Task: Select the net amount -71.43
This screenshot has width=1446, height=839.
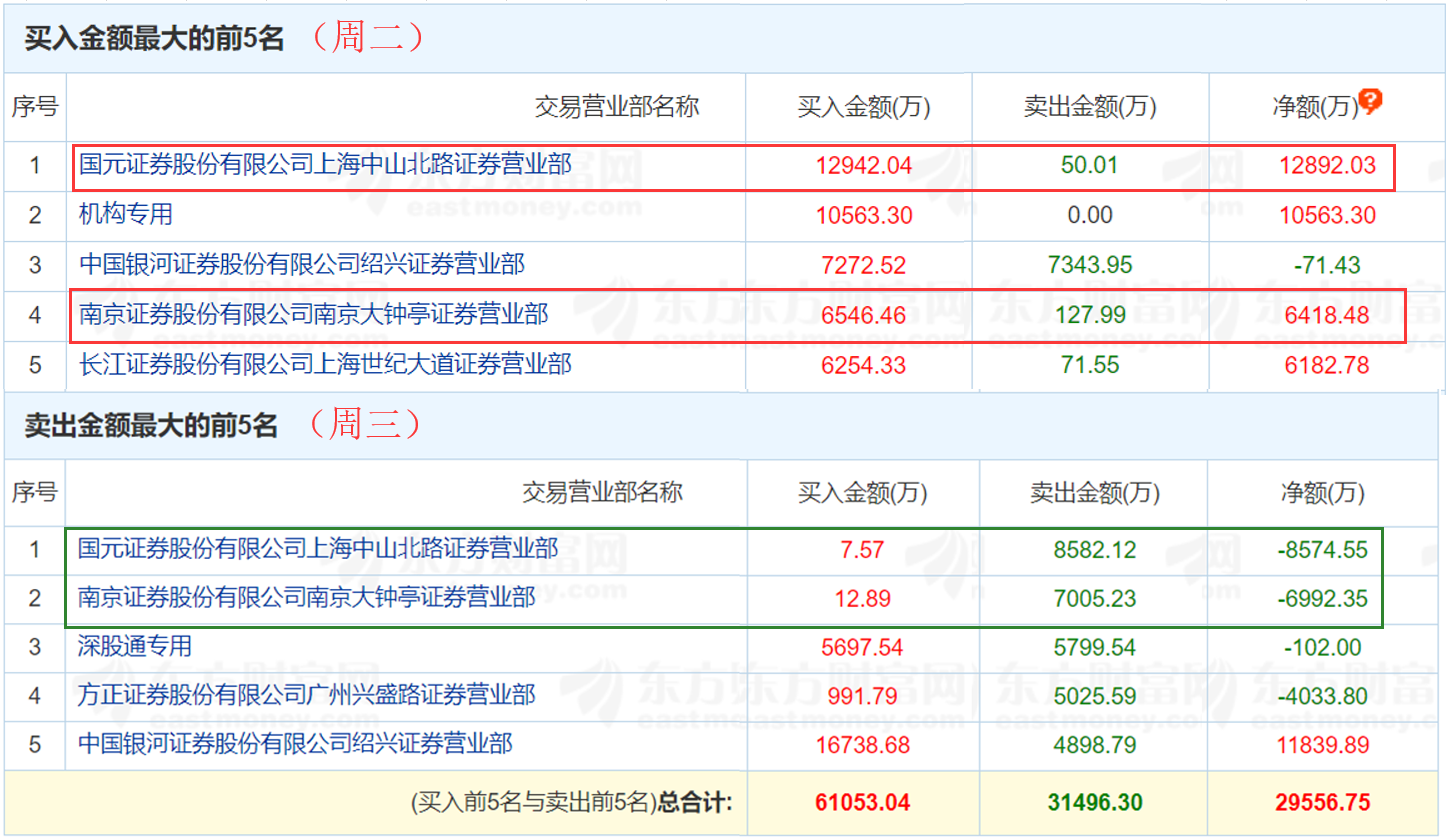Action: [1327, 265]
